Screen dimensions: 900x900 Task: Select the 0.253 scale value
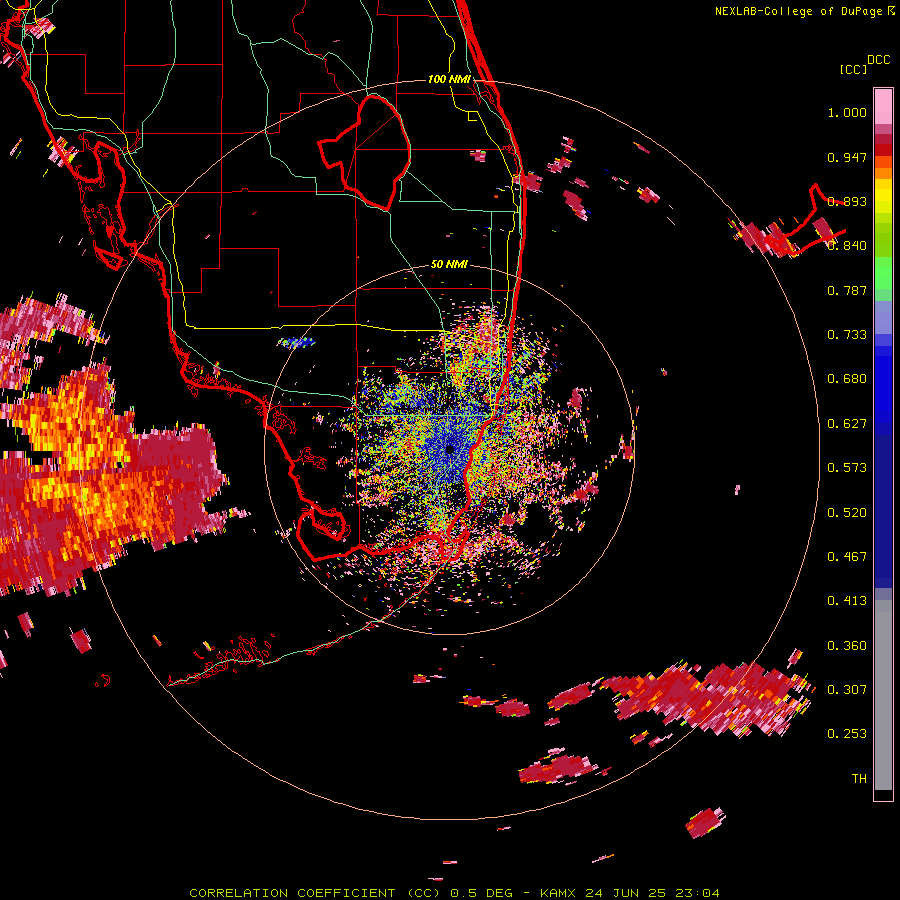click(847, 734)
